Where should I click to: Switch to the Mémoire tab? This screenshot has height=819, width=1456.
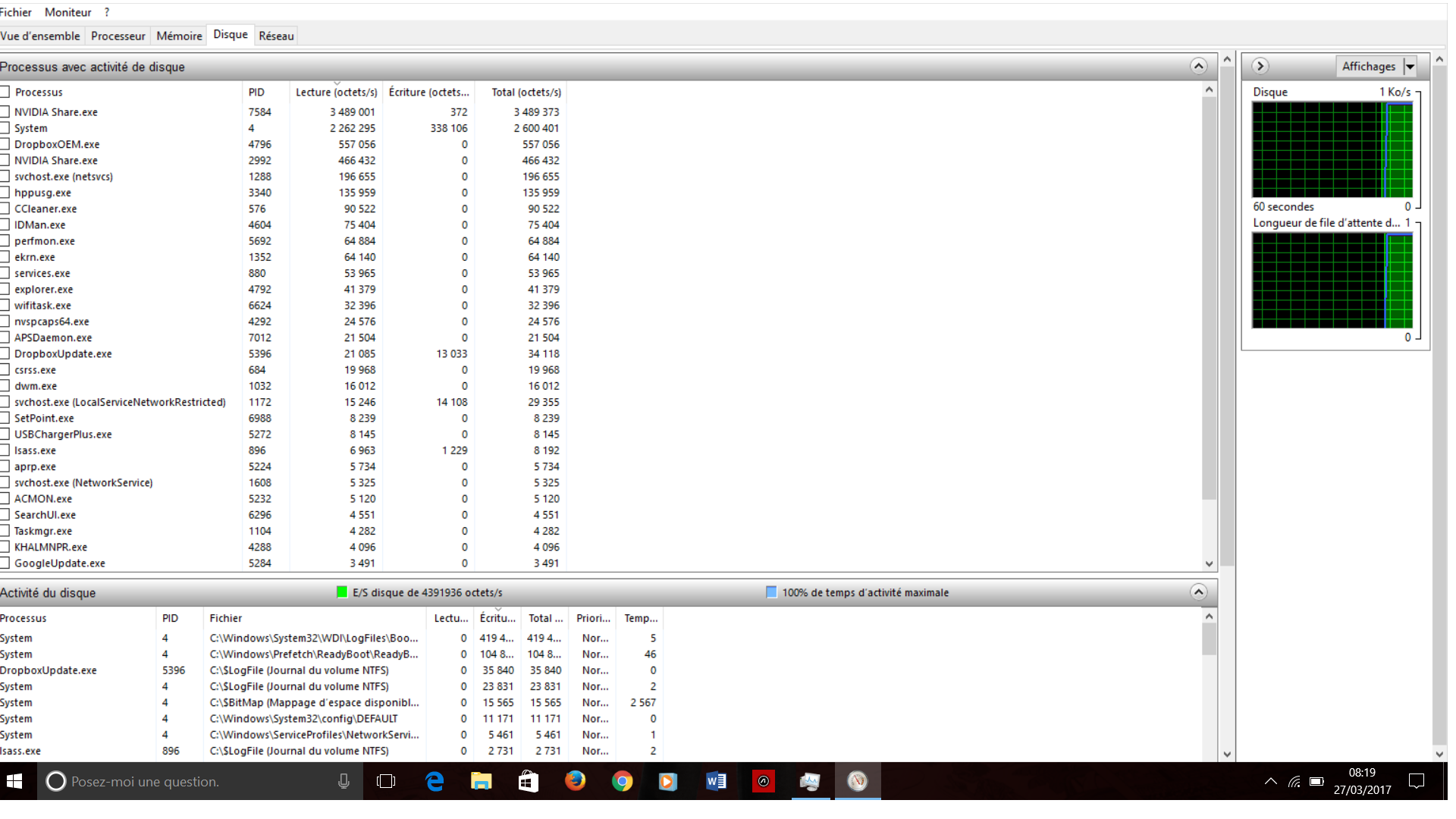[179, 36]
